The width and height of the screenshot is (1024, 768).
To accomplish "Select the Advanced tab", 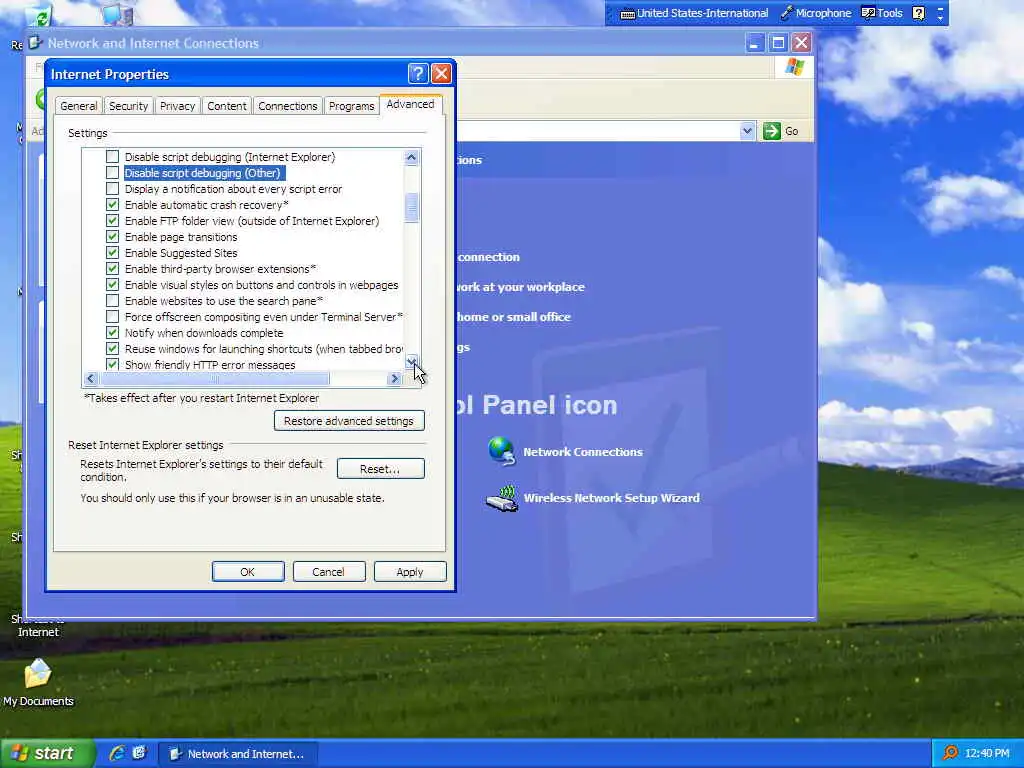I will pyautogui.click(x=410, y=104).
